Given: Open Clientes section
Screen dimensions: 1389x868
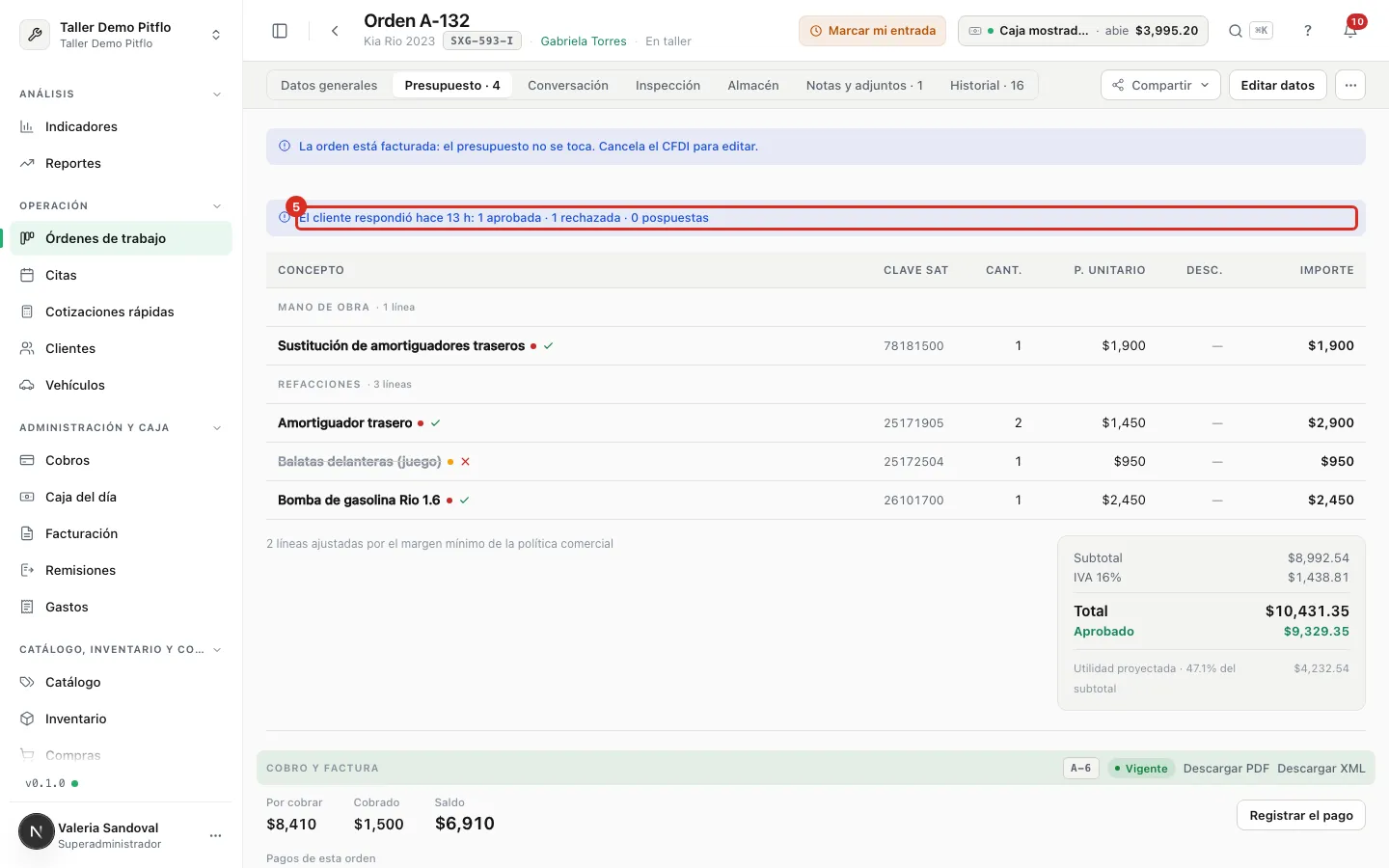Looking at the screenshot, I should pos(121,348).
